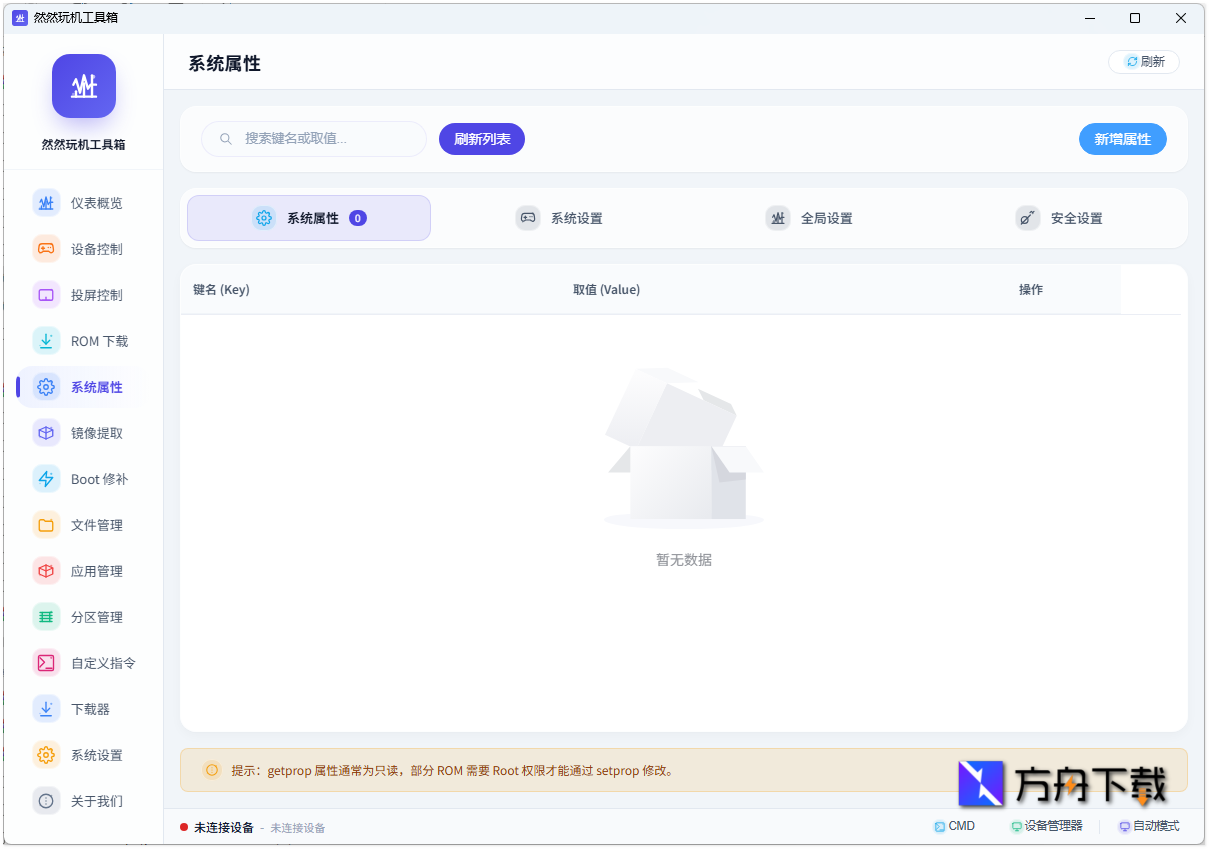
Task: Focus the 搜索键名或取值 search field
Action: tap(314, 139)
